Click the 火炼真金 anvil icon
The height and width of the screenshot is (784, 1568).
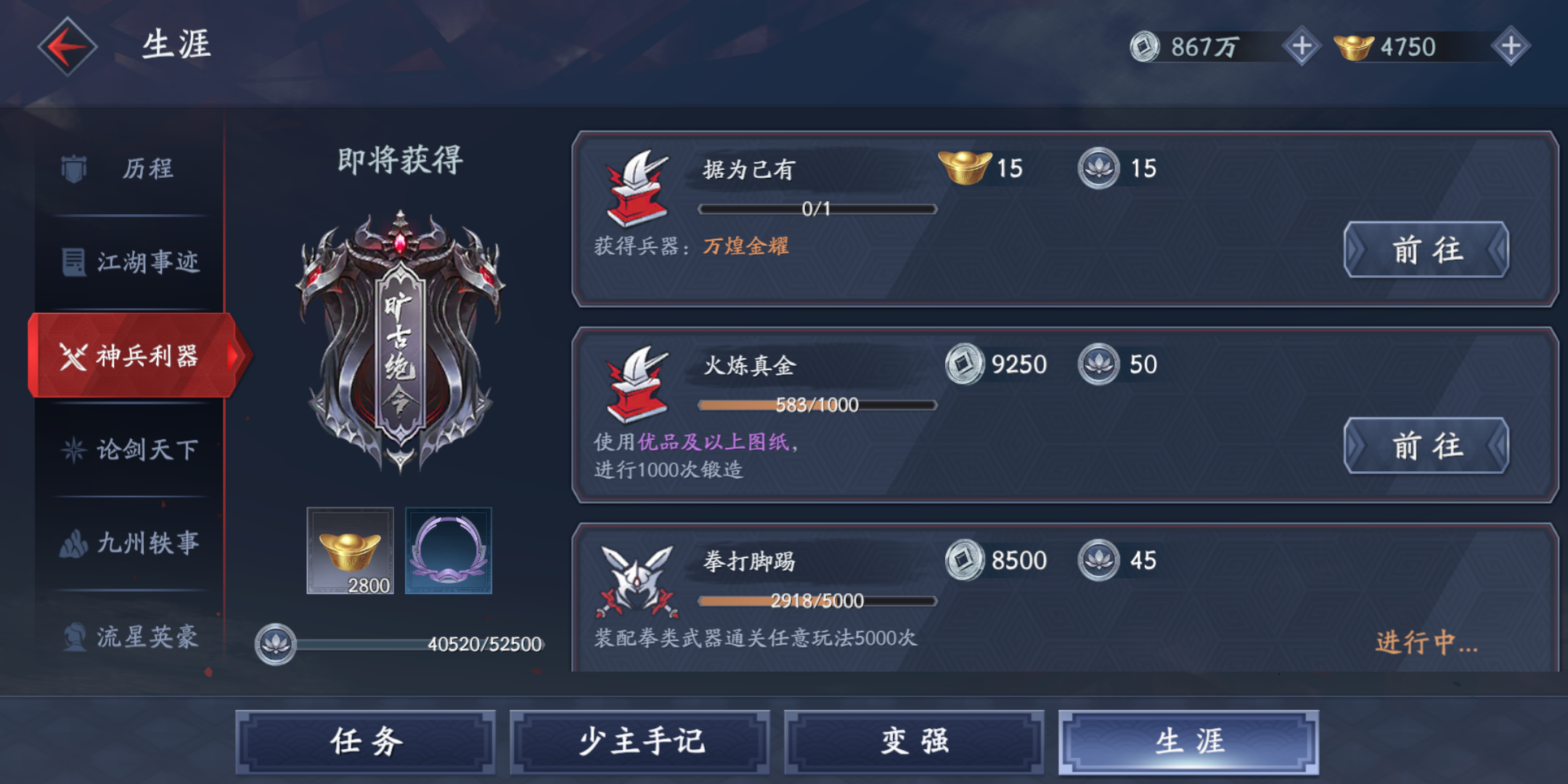tap(637, 384)
